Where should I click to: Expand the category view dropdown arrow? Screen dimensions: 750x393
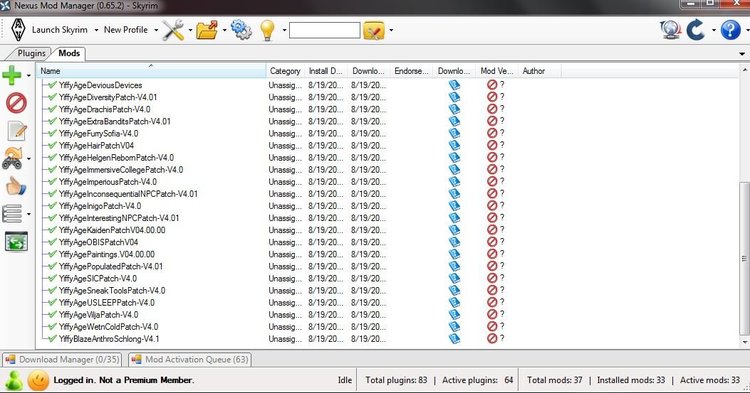(29, 214)
